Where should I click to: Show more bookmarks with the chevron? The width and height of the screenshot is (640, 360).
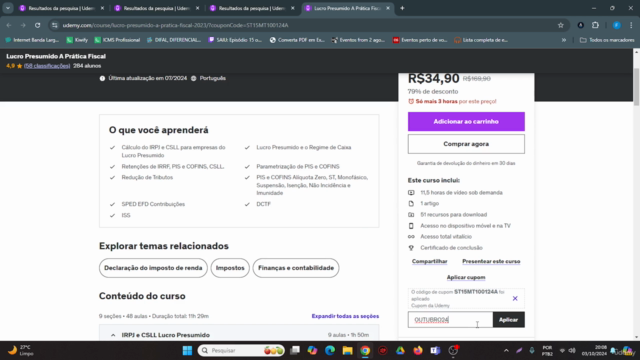click(x=564, y=40)
